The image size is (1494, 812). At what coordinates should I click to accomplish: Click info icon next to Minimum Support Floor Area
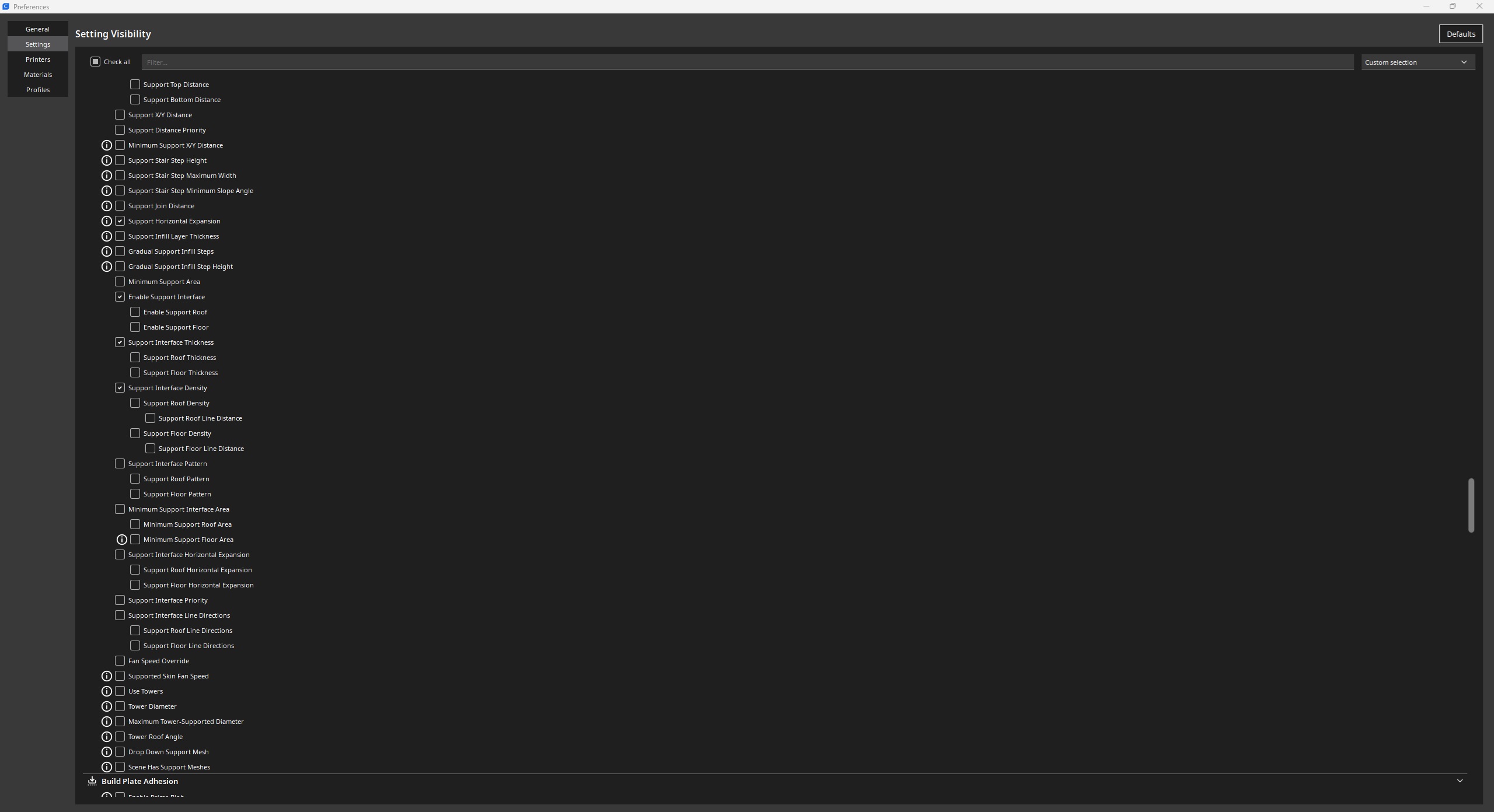(x=122, y=540)
